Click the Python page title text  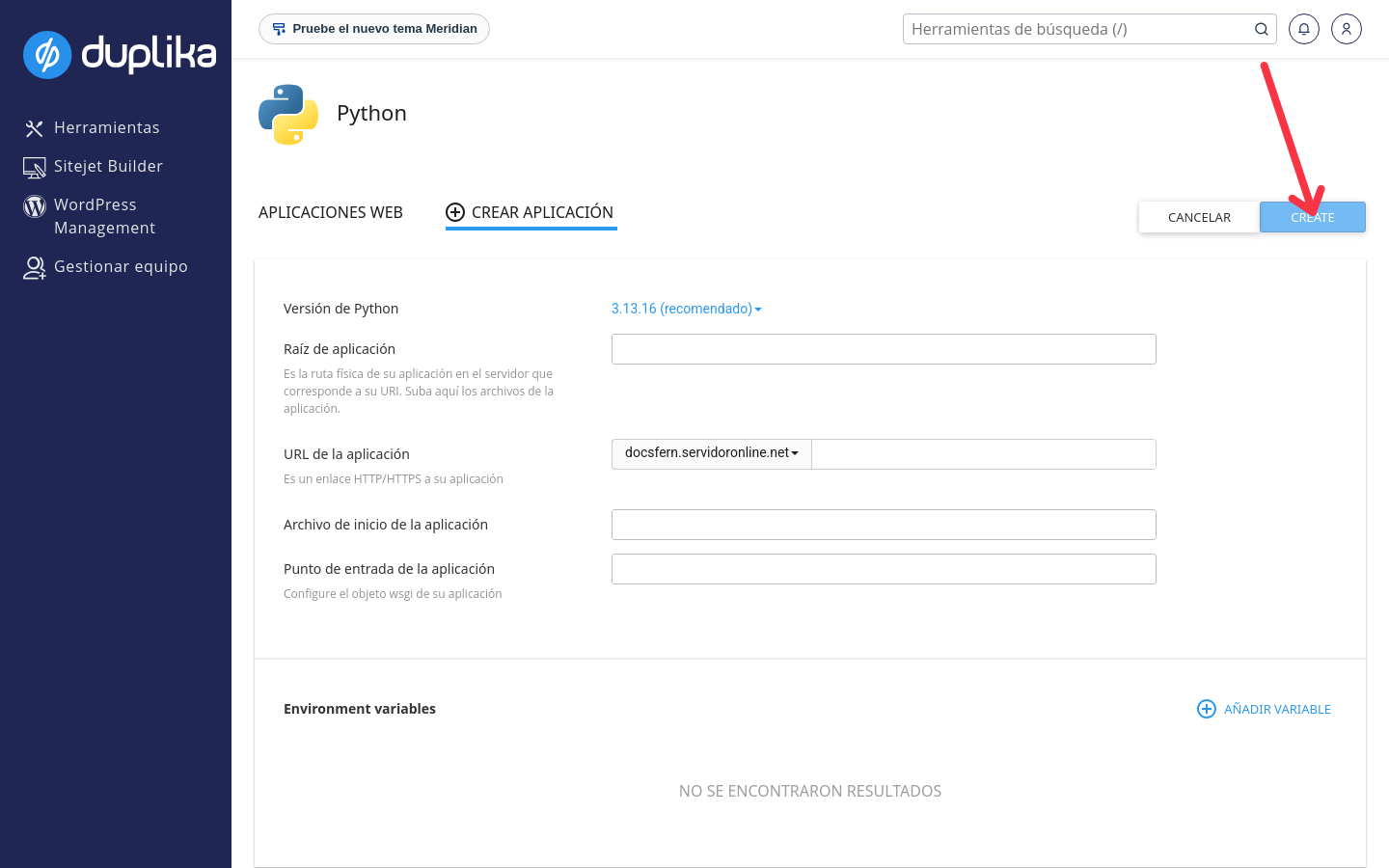pos(371,113)
